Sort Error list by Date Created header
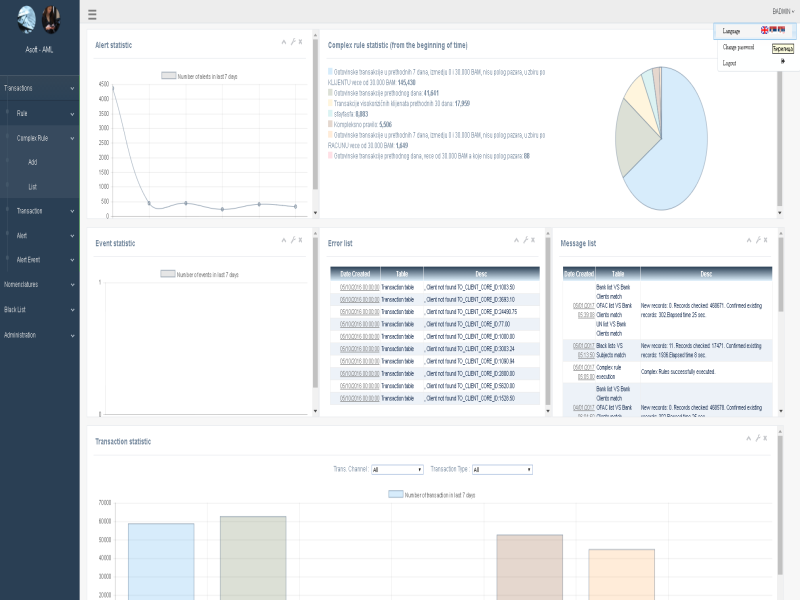This screenshot has width=800, height=600. tap(355, 274)
